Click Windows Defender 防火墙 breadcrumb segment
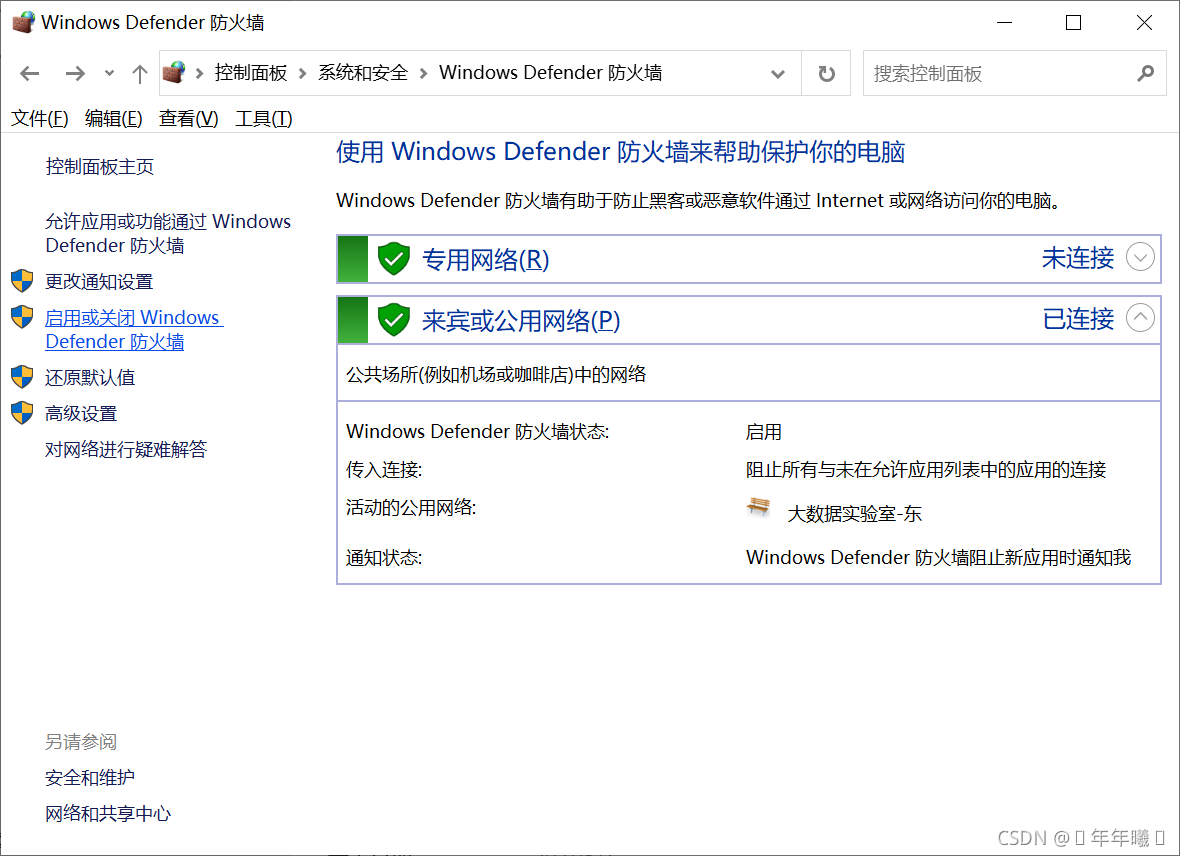The width and height of the screenshot is (1180, 856). (551, 73)
